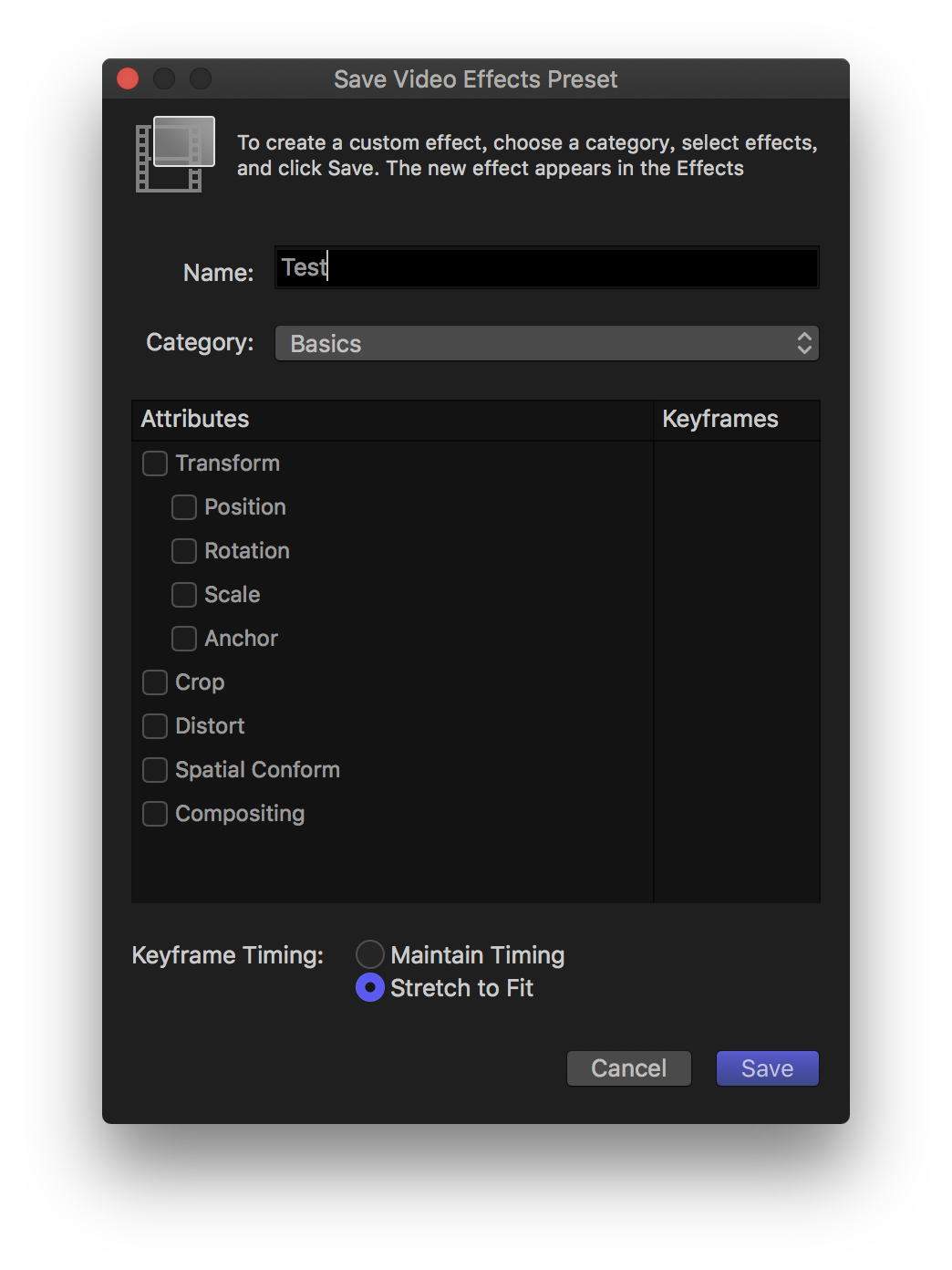Click the video effects filmstrip icon
Screen dimensions: 952x1270
coord(175,153)
